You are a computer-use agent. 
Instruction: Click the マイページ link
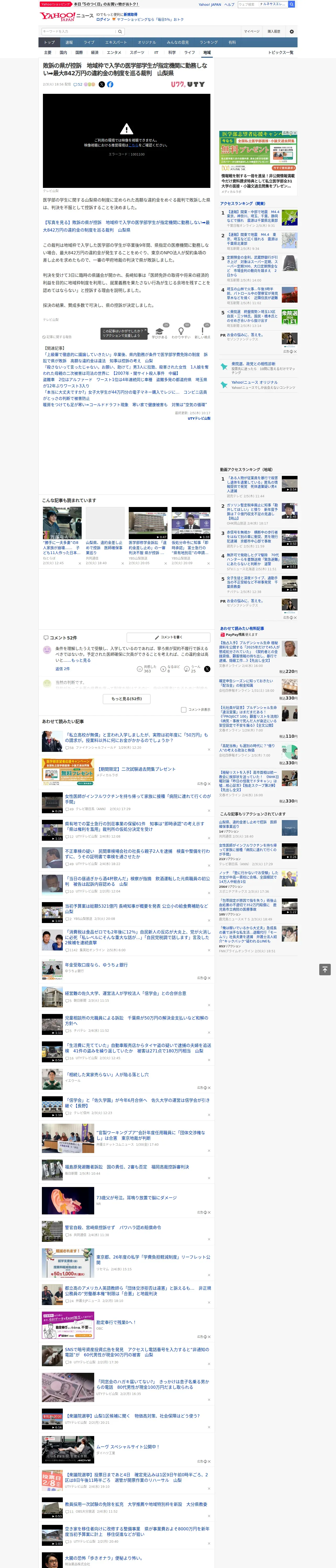coord(252,32)
